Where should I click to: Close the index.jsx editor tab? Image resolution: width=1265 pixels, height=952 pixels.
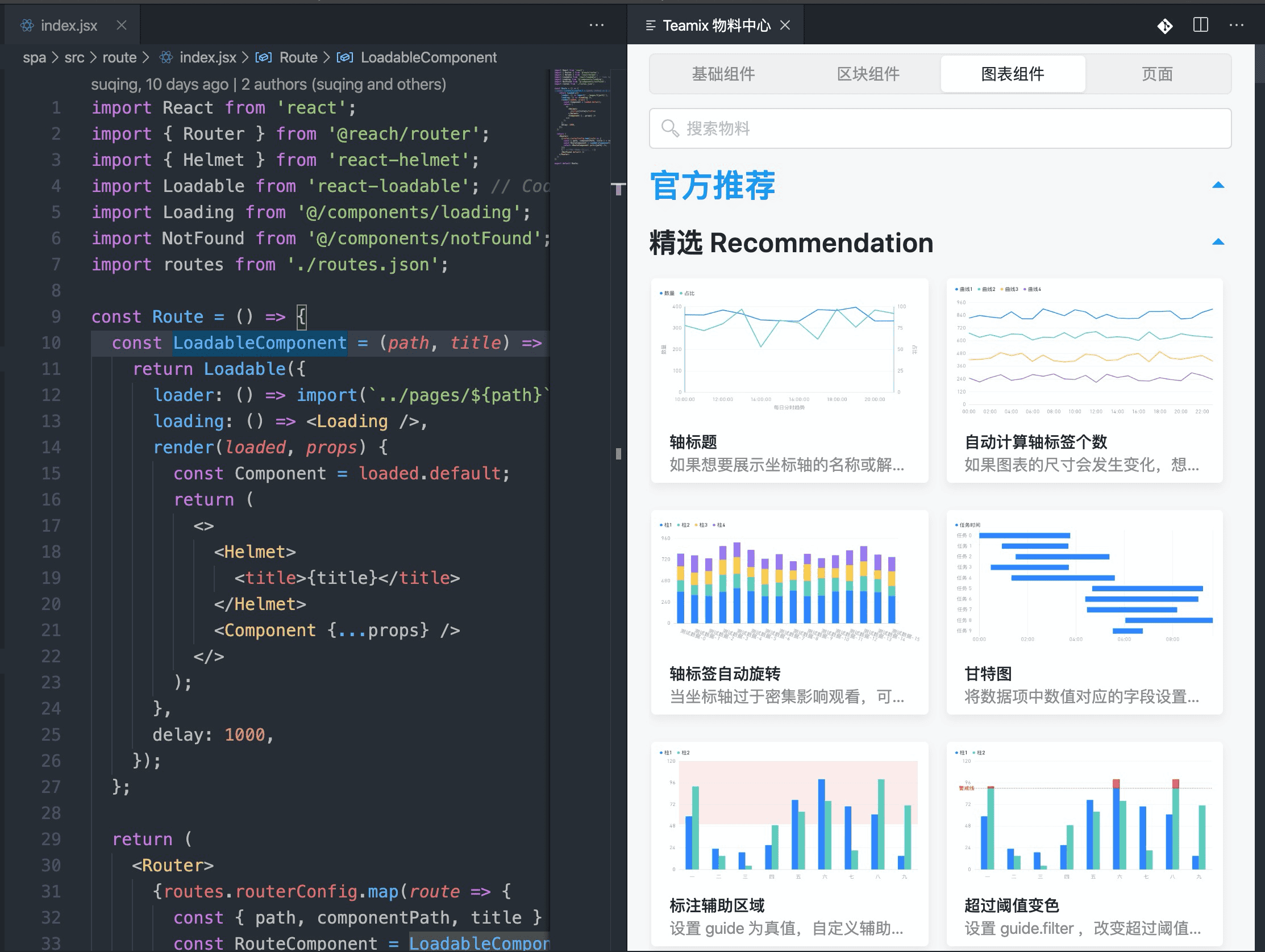121,25
